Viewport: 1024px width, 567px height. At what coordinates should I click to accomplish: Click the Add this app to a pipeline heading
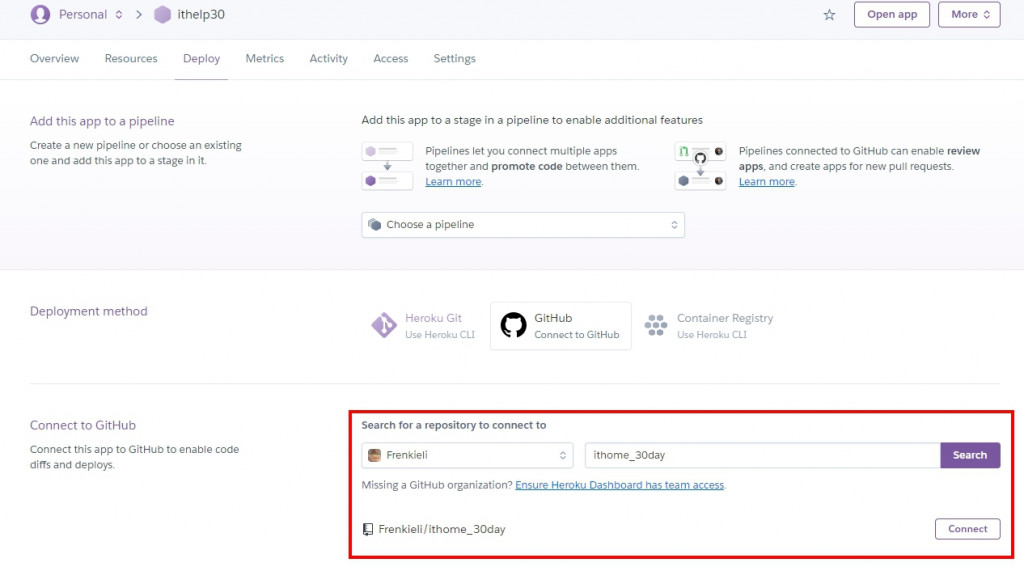[x=102, y=121]
